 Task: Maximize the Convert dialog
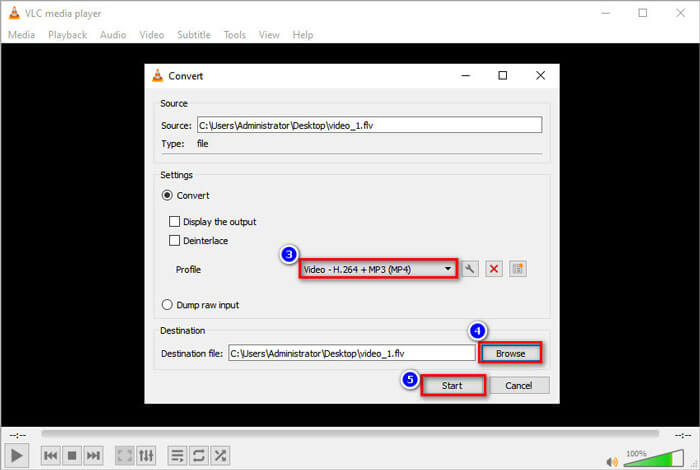pos(503,75)
